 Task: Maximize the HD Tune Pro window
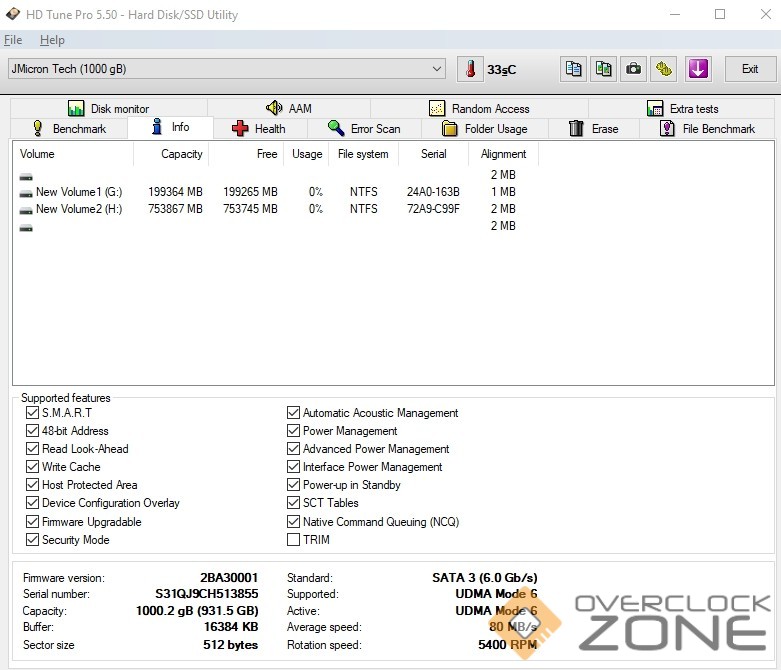point(720,14)
